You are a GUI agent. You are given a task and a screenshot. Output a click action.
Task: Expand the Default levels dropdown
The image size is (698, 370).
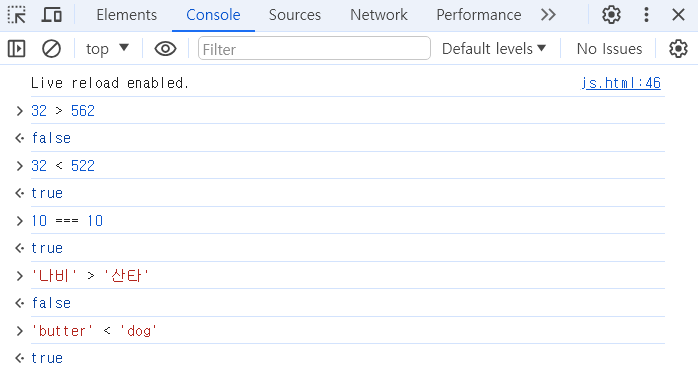point(494,49)
